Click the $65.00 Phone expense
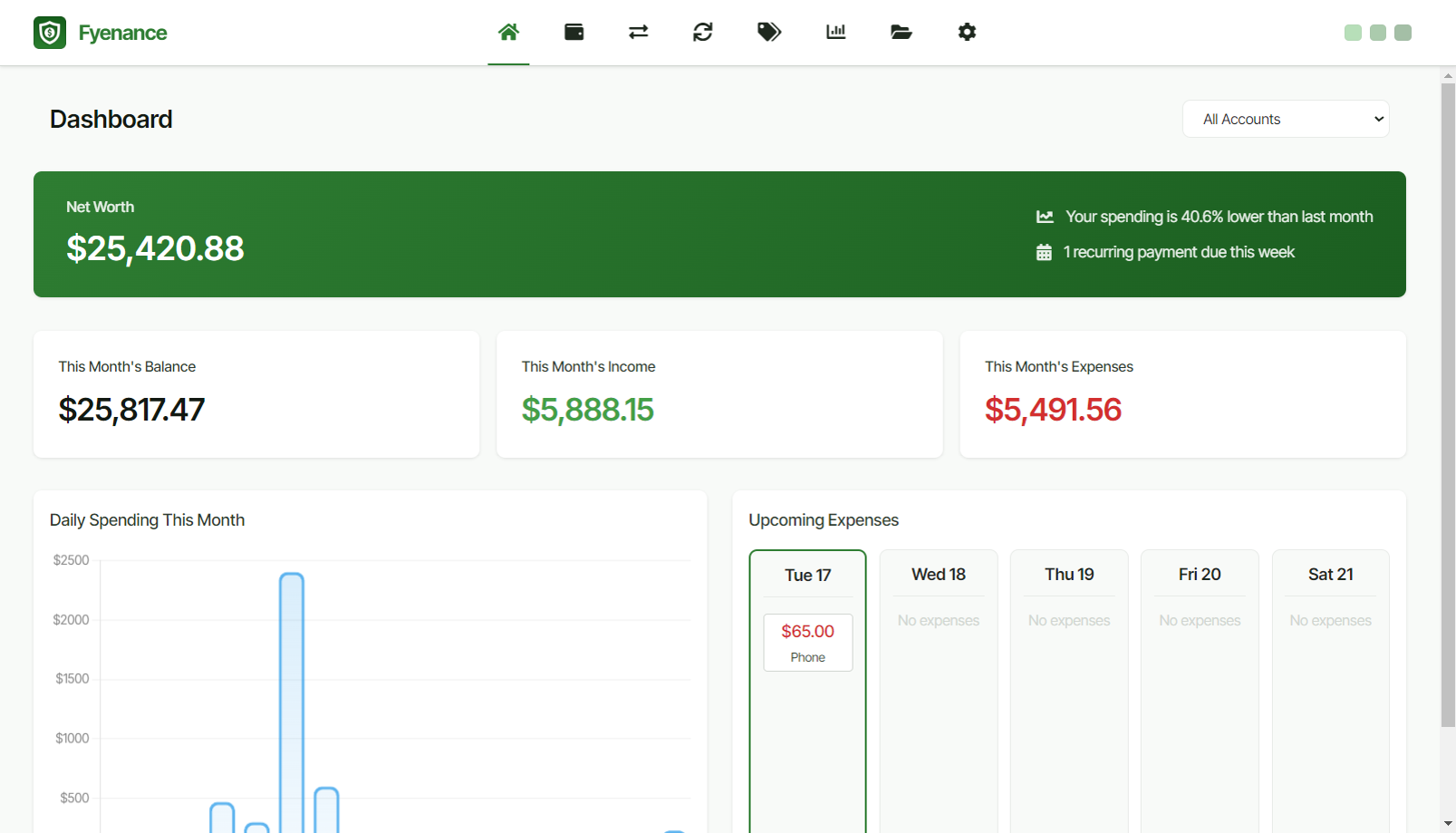This screenshot has height=833, width=1456. click(x=807, y=642)
